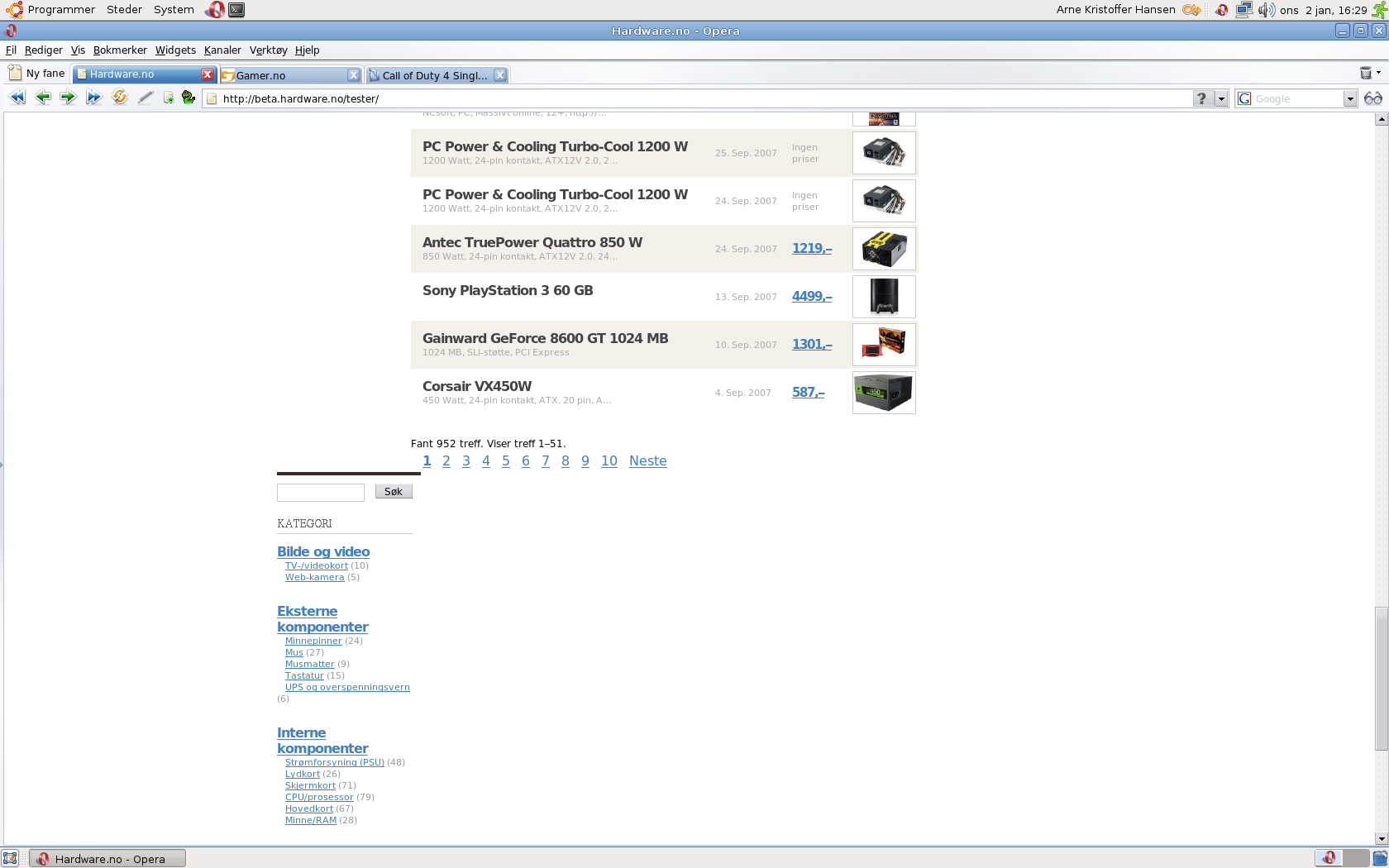
Task: Click the vertical scrollbar thumb
Action: click(x=1381, y=678)
